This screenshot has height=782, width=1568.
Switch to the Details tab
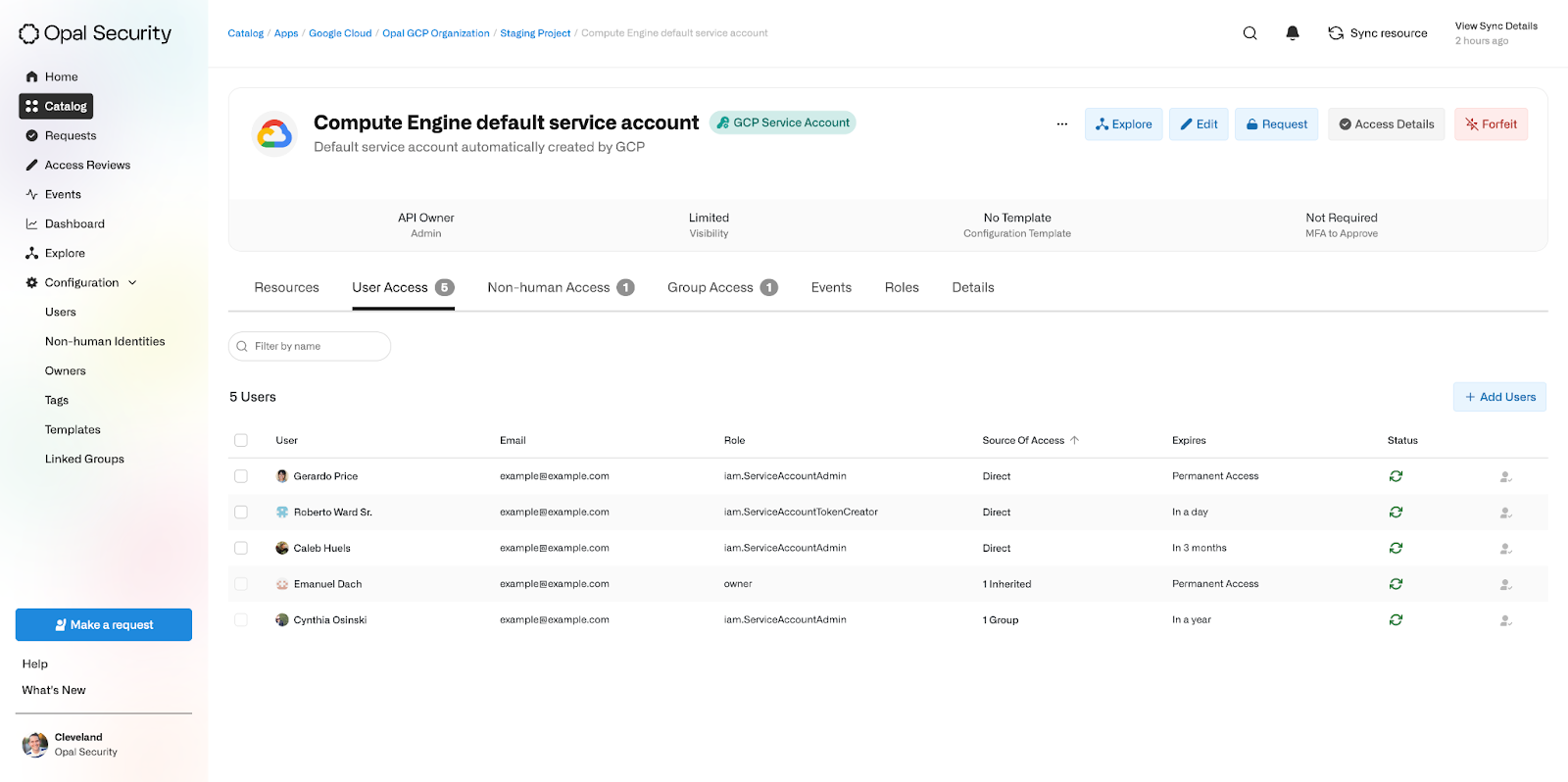tap(973, 287)
